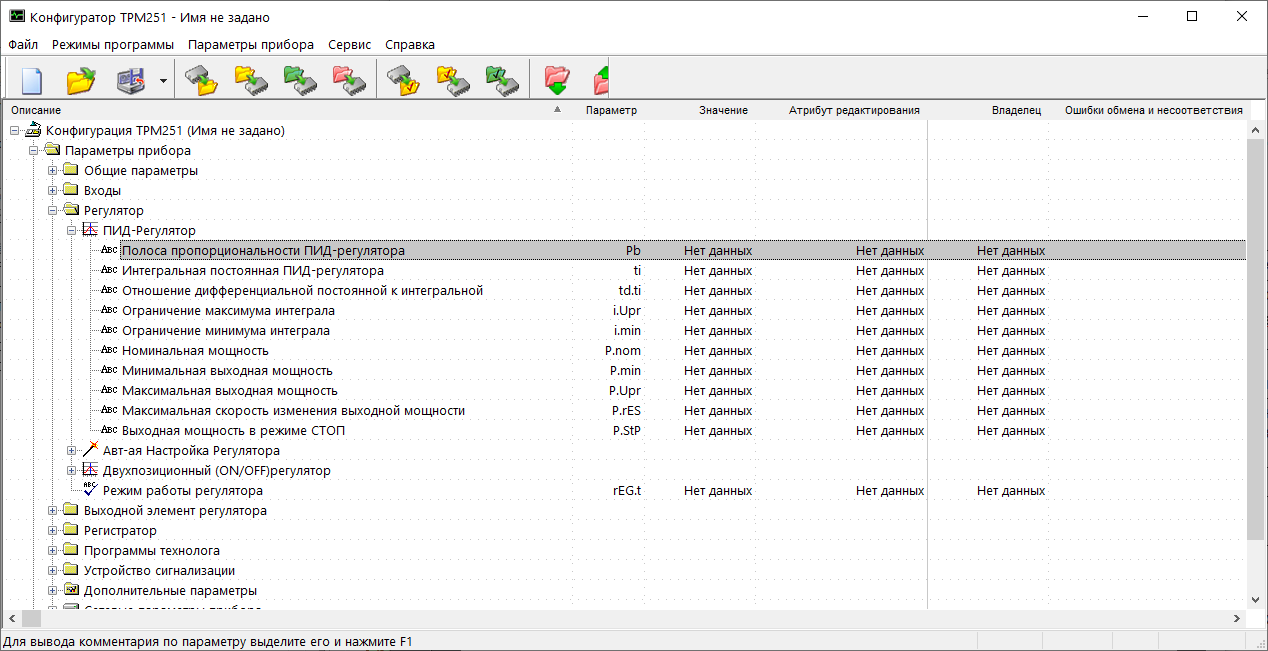Click the checkmark icon beside Режим работы регулятора
Image resolution: width=1268 pixels, height=651 pixels.
(89, 490)
